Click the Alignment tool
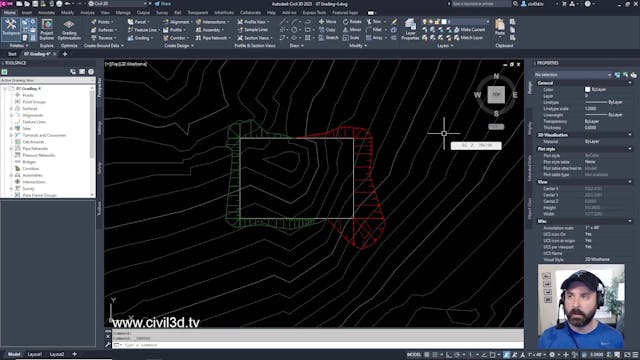The image size is (640, 360). click(178, 22)
